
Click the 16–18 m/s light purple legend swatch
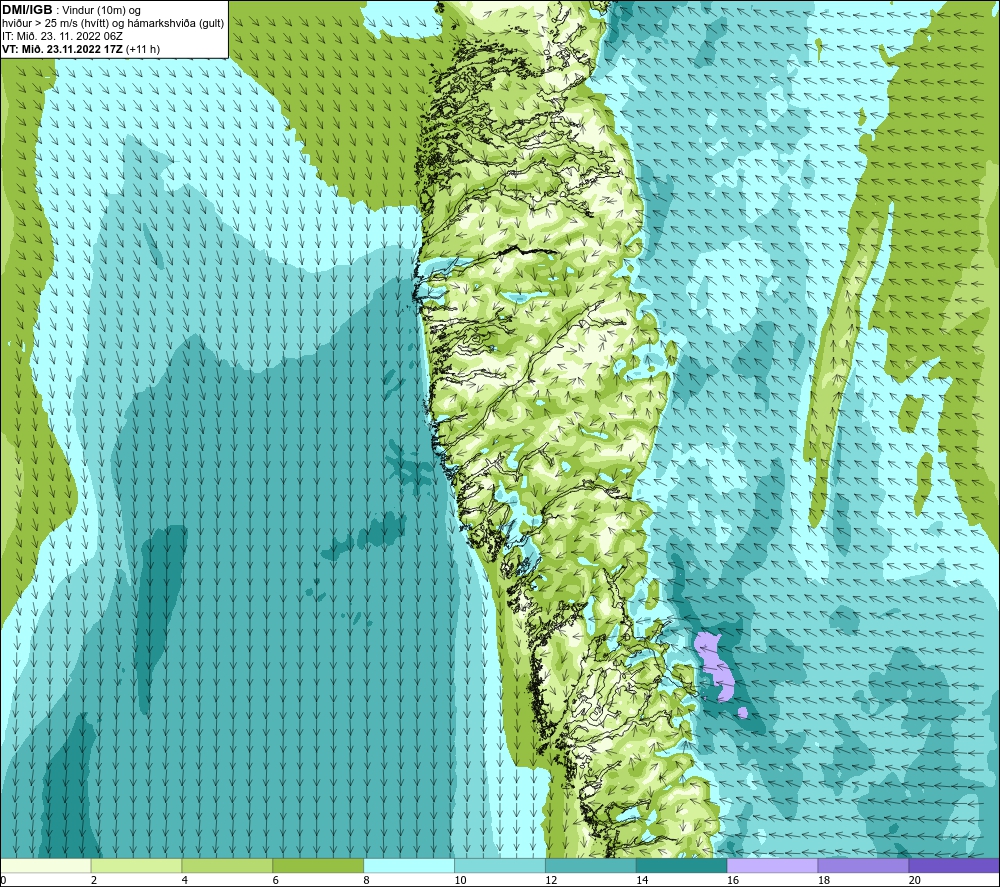[772, 865]
